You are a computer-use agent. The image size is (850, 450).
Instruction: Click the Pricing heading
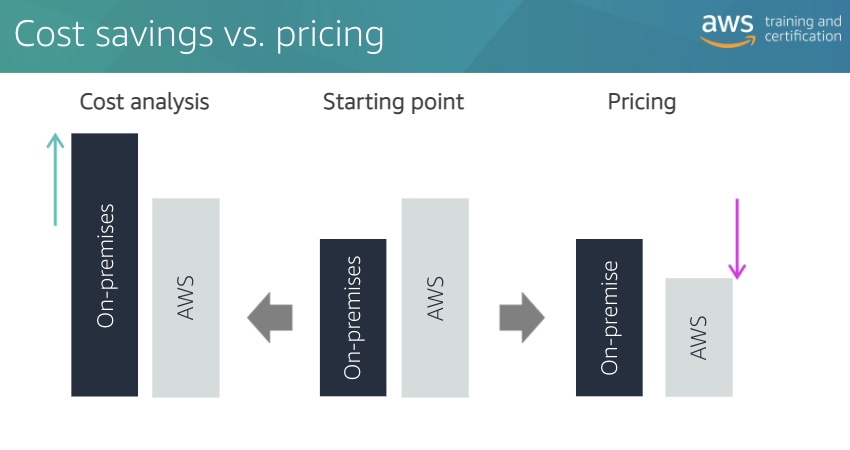tap(642, 102)
